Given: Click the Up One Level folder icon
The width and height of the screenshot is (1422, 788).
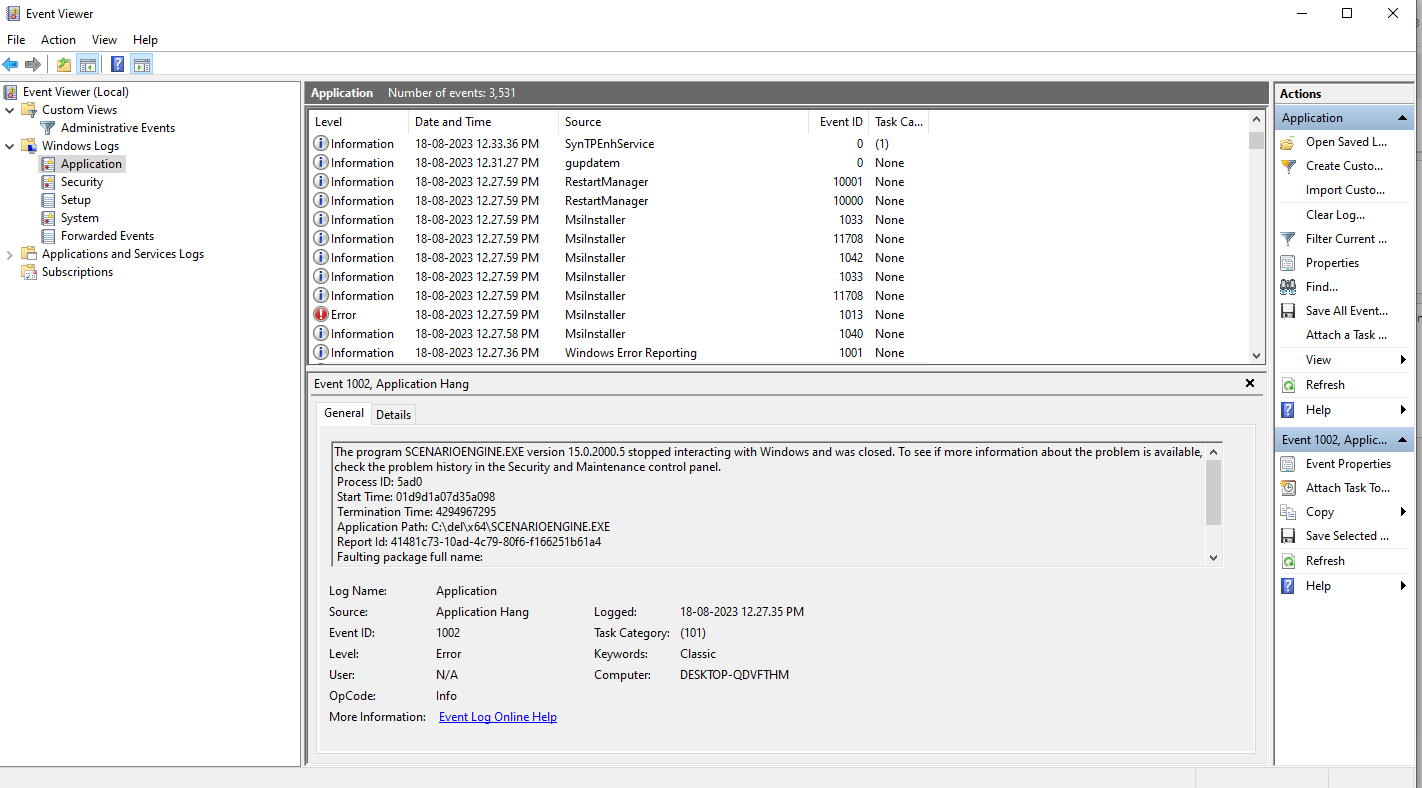Looking at the screenshot, I should (64, 65).
